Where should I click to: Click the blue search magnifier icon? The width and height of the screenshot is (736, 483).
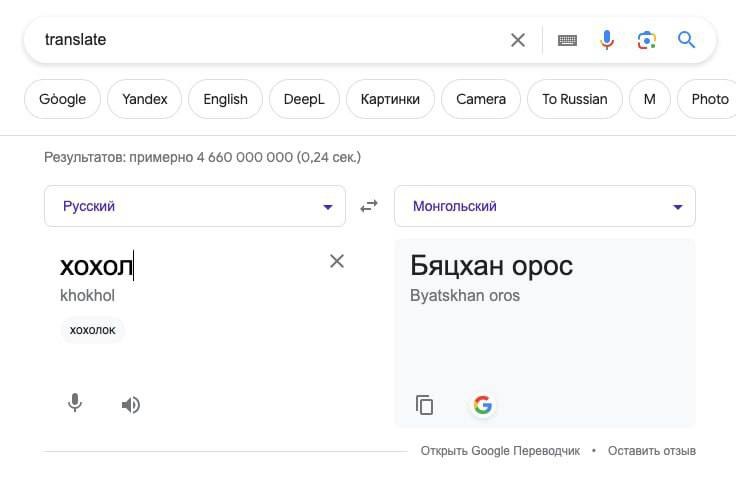tap(686, 40)
